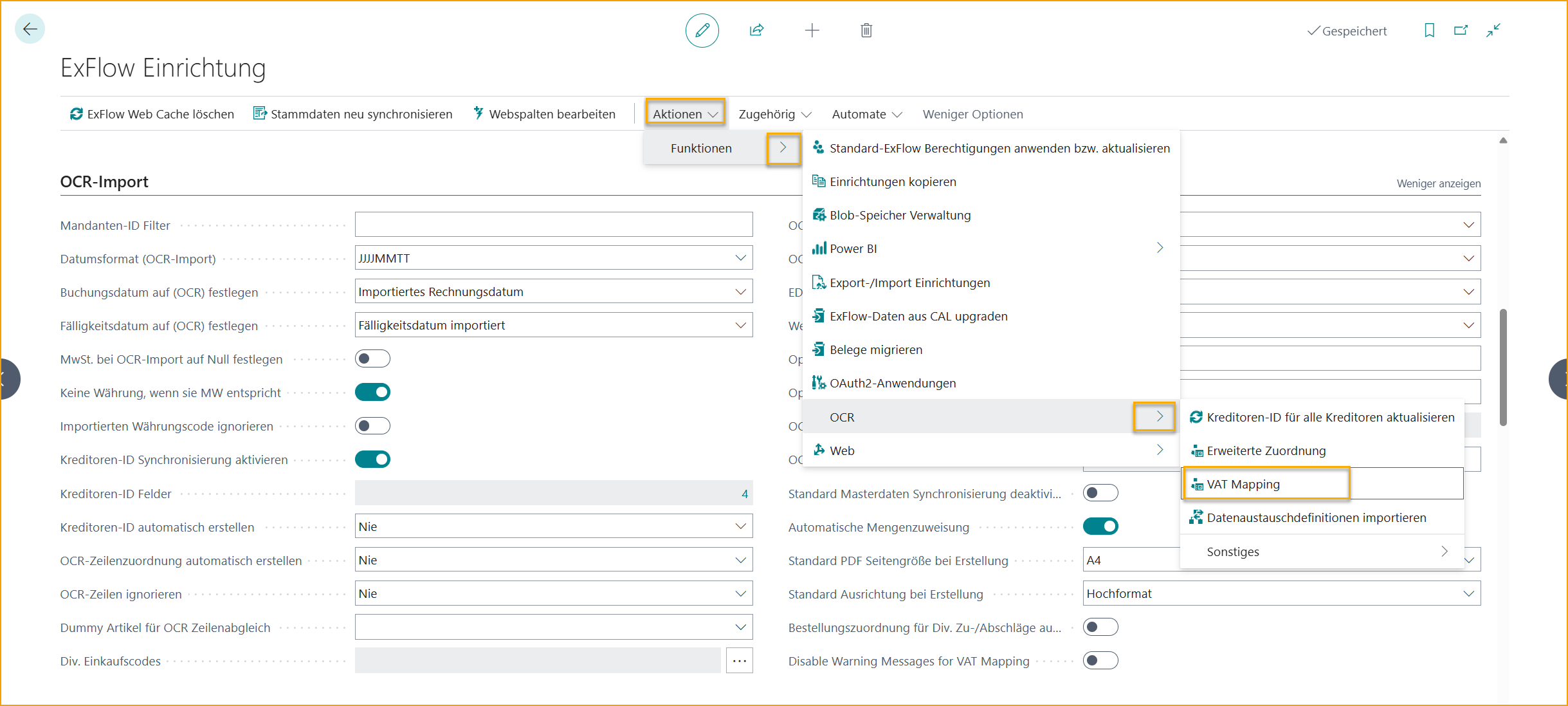1568x706 pixels.
Task: Click Datenaustauschdefinitionen importieren
Action: [1322, 517]
